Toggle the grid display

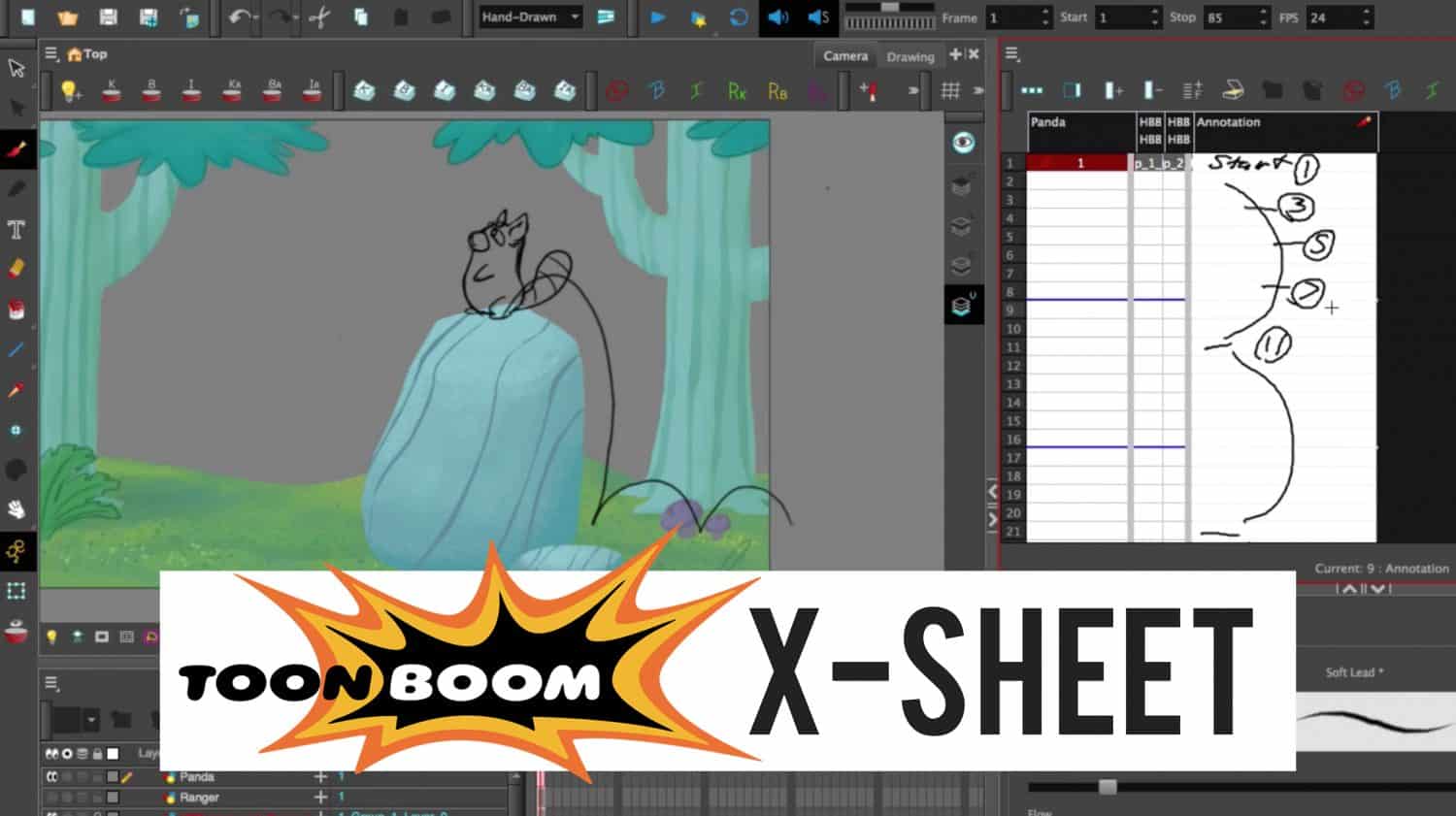tap(950, 90)
